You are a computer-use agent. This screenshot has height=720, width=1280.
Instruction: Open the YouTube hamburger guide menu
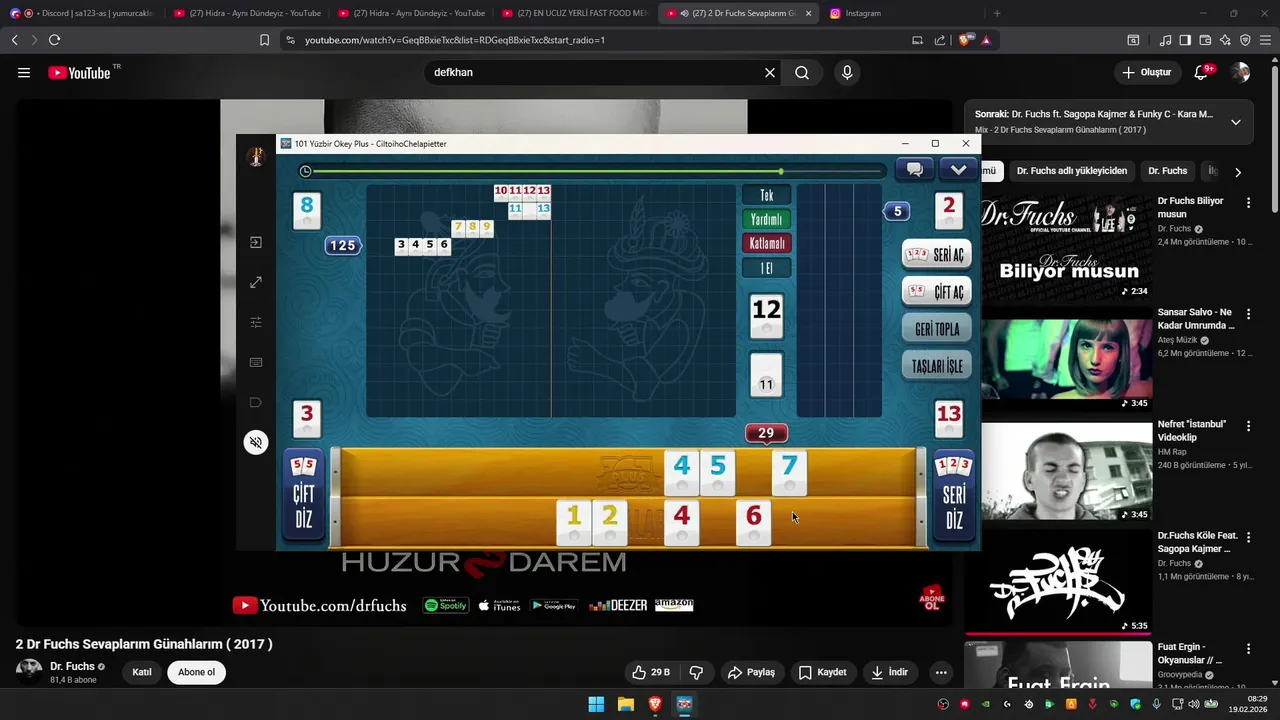click(x=24, y=73)
